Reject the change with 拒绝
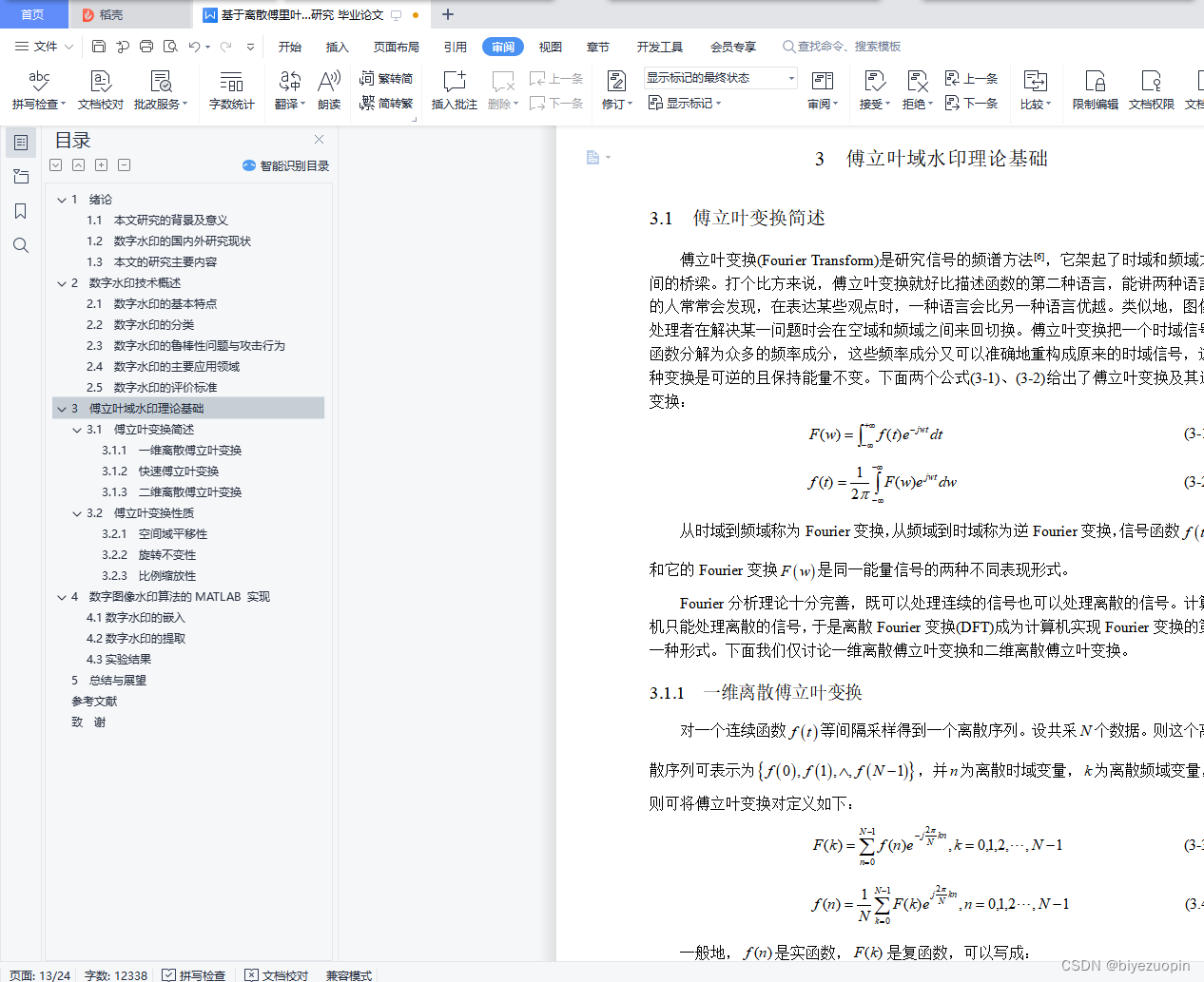This screenshot has height=982, width=1204. pos(918,90)
